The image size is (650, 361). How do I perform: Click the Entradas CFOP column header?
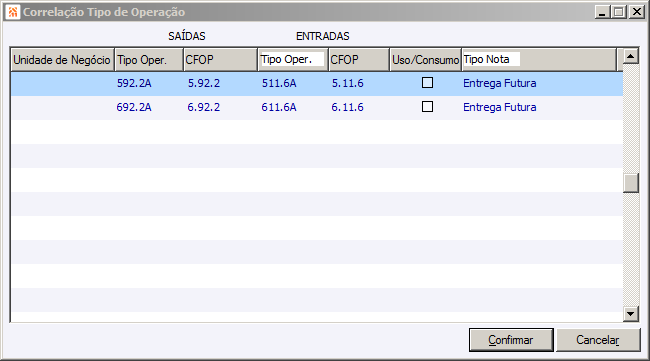point(359,60)
